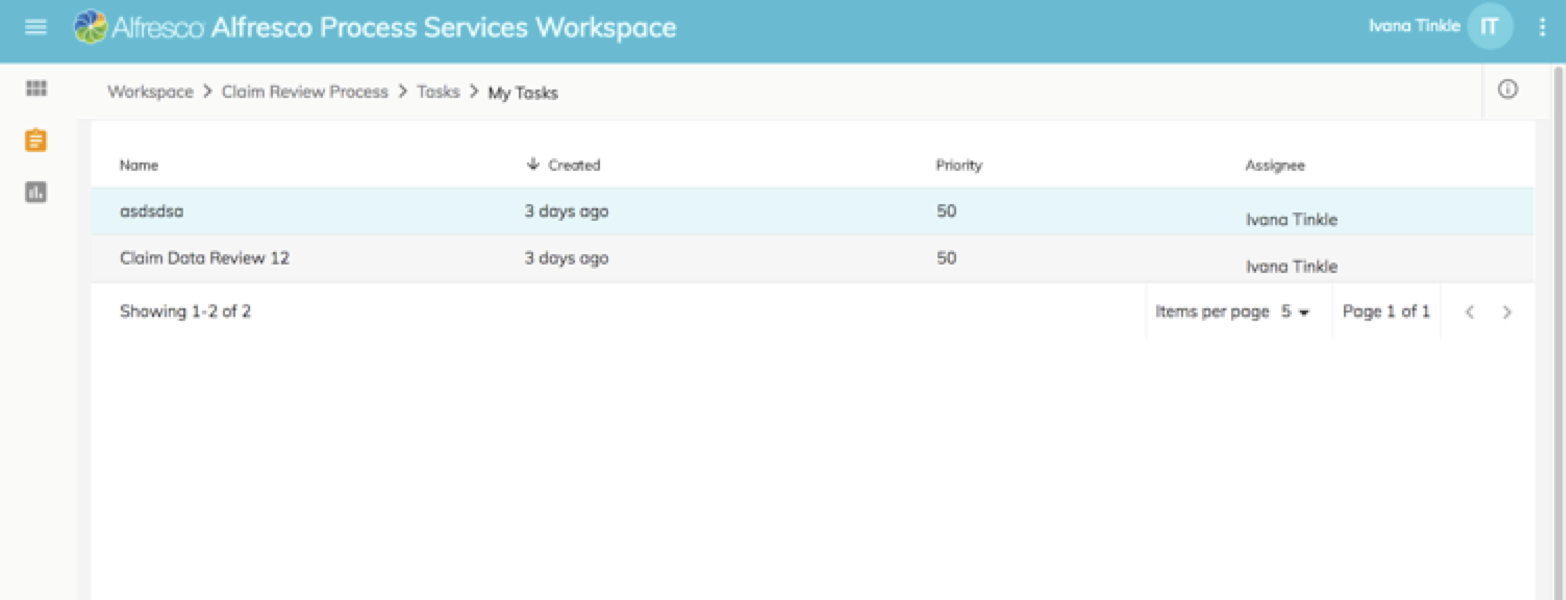Open the app launcher grid icon

pyautogui.click(x=35, y=88)
